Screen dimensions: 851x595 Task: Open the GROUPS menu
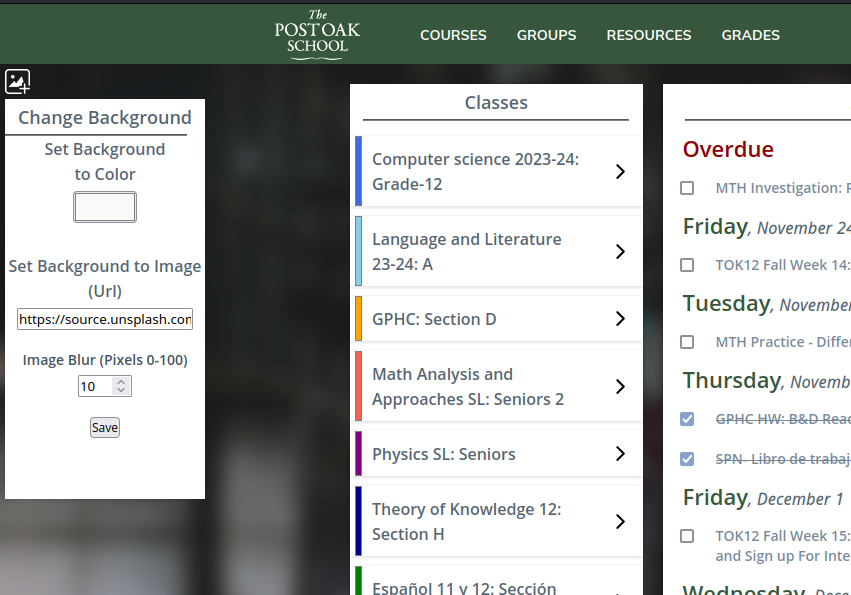[547, 35]
